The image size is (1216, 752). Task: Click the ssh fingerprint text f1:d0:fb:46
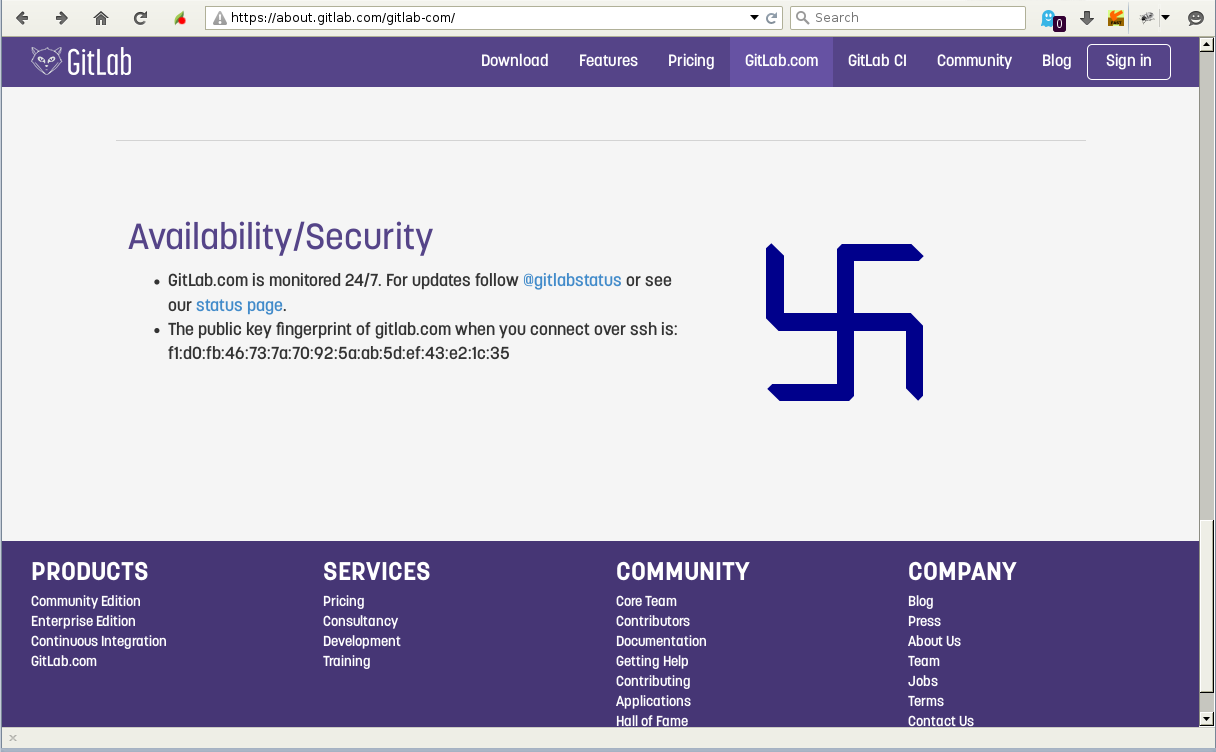[x=339, y=353]
